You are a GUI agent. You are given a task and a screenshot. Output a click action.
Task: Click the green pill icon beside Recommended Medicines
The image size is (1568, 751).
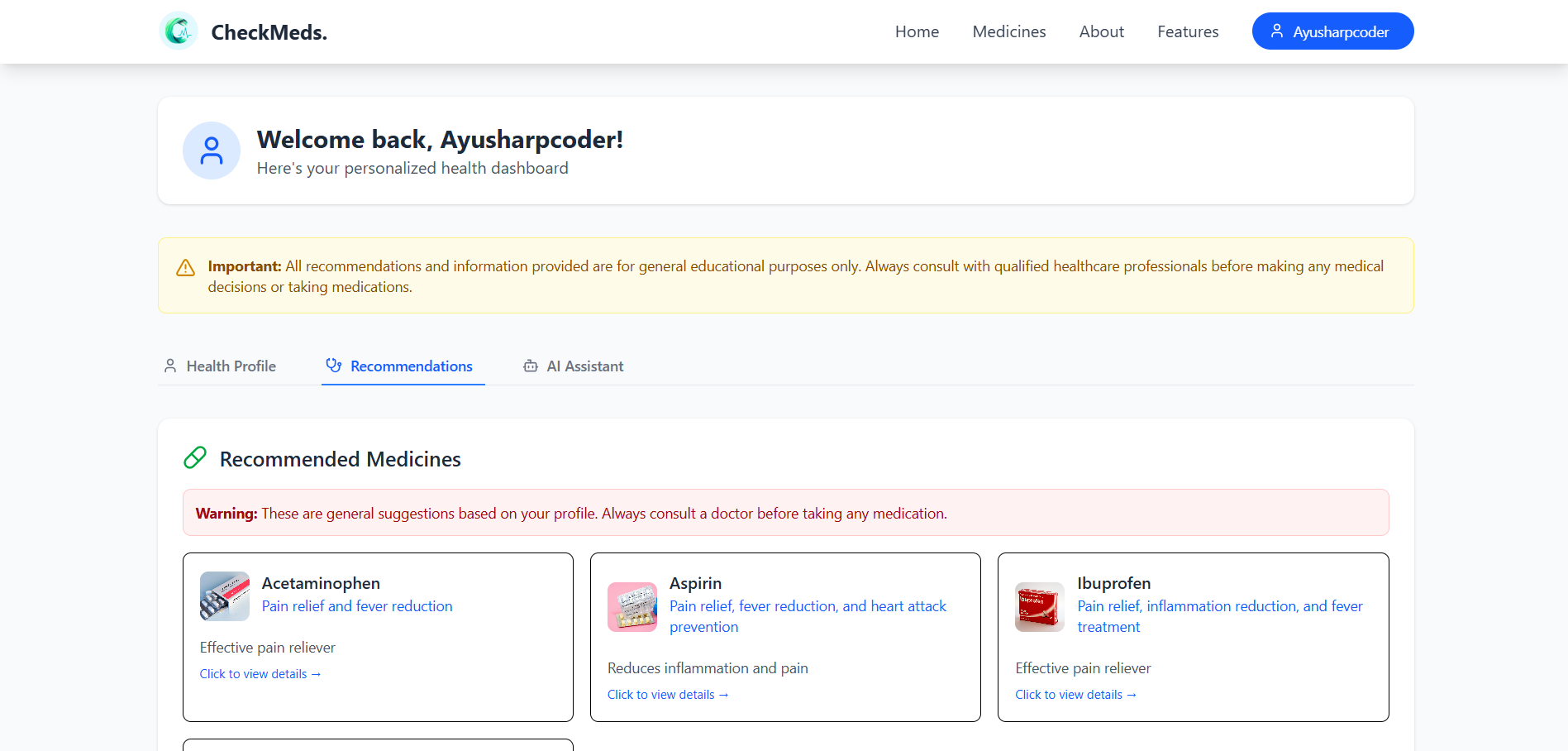pos(195,457)
